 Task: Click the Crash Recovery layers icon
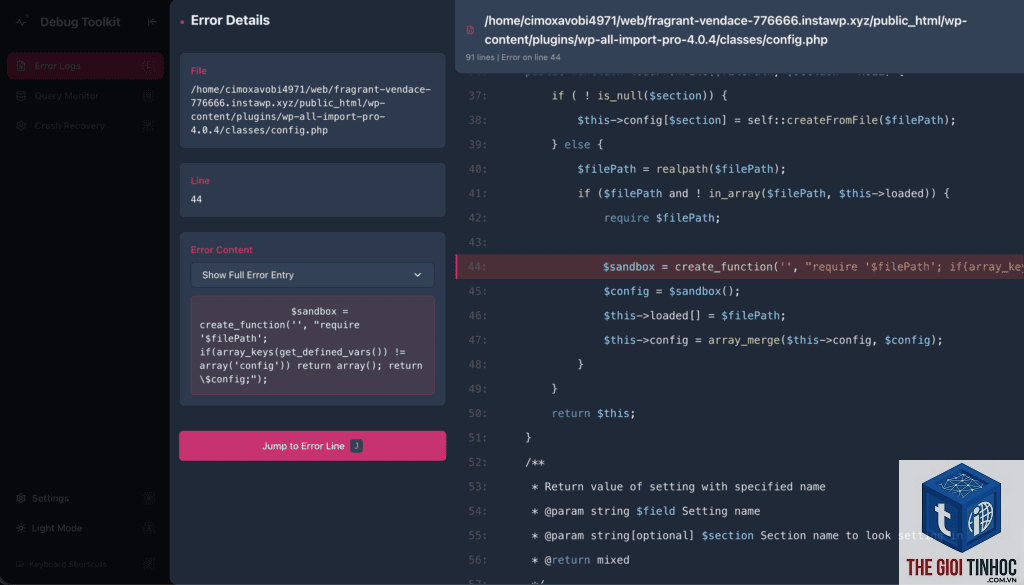21,125
